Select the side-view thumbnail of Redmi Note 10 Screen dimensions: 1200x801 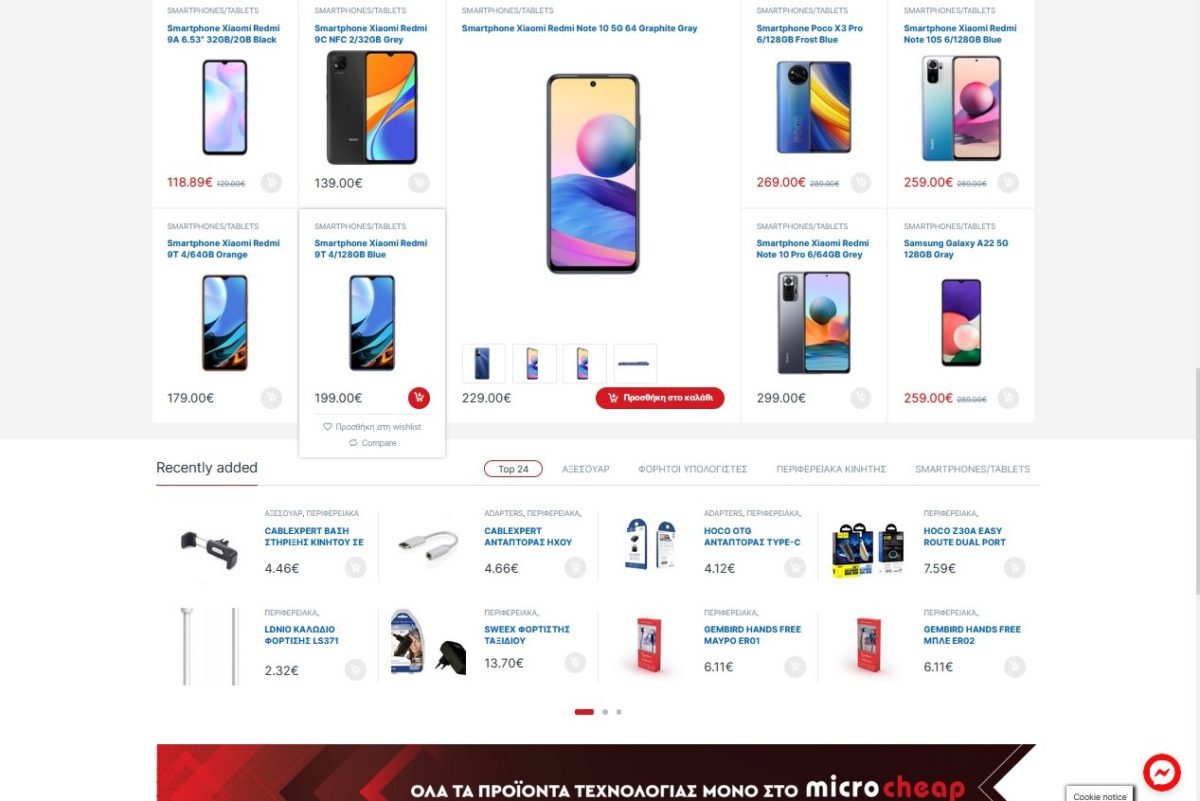pyautogui.click(x=635, y=363)
